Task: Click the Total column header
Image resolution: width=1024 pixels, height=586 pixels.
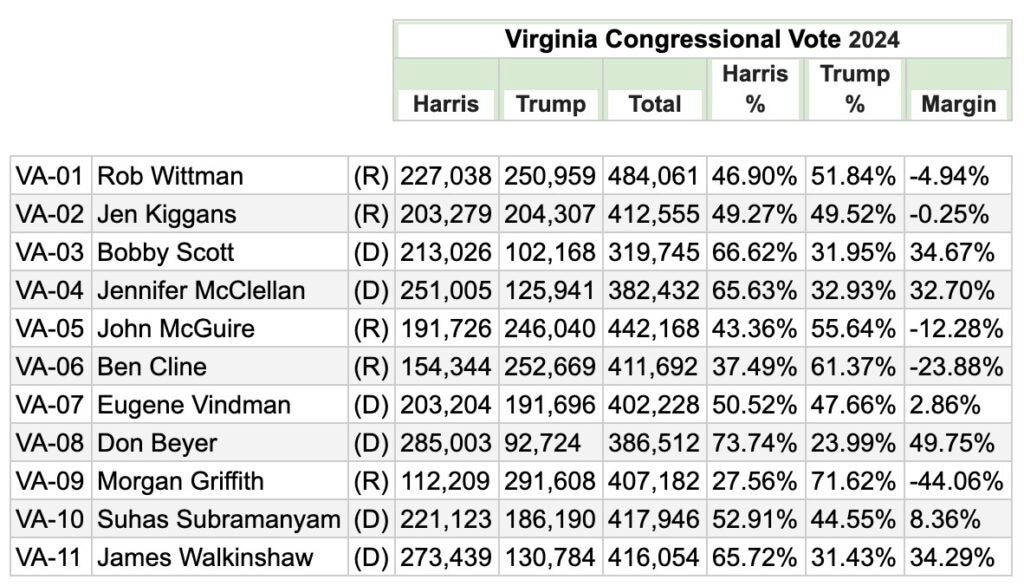Action: (x=654, y=104)
